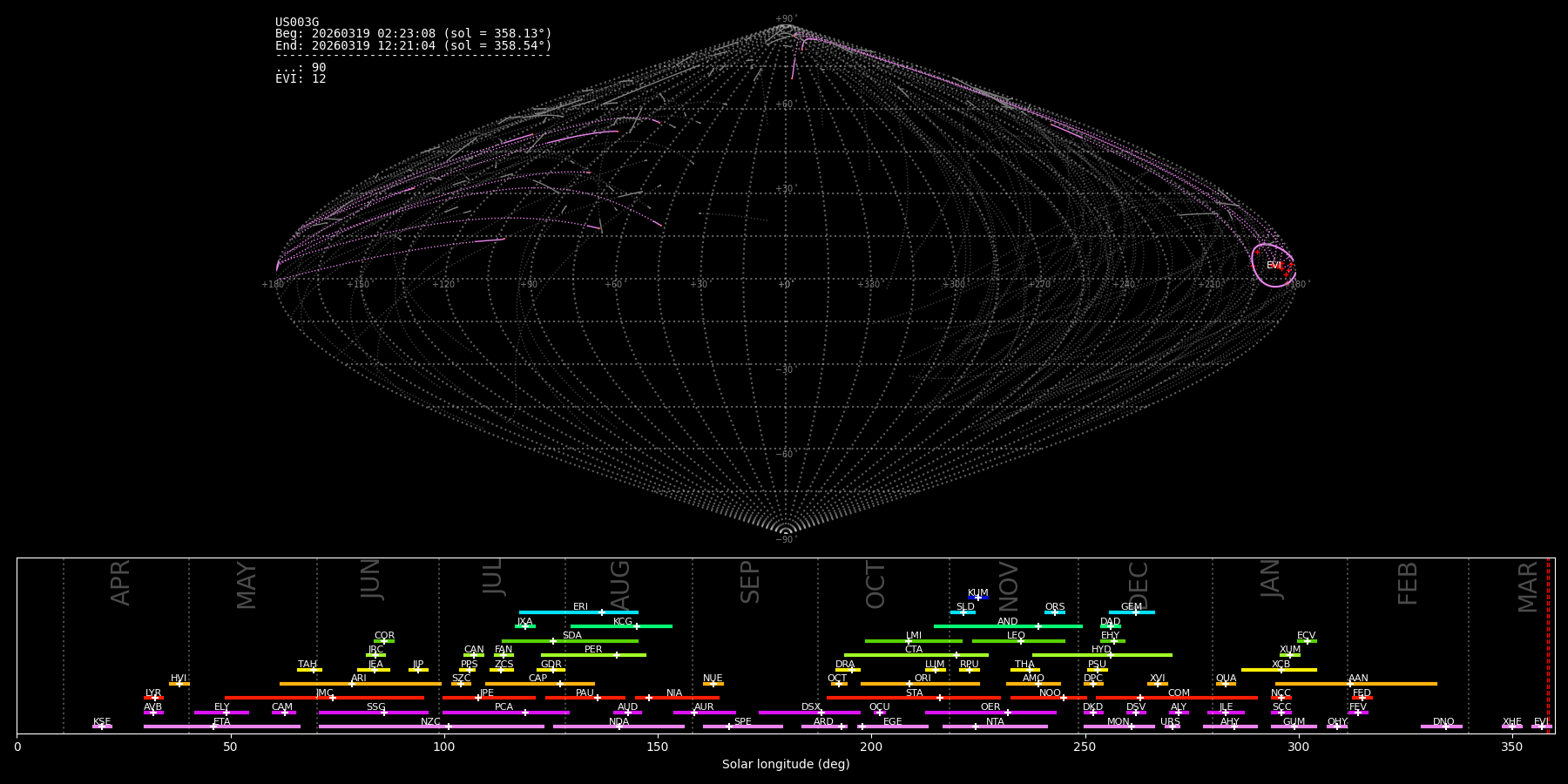Click the GEM shower label in the timeline
Viewport: 1568px width, 784px height.
click(1132, 607)
